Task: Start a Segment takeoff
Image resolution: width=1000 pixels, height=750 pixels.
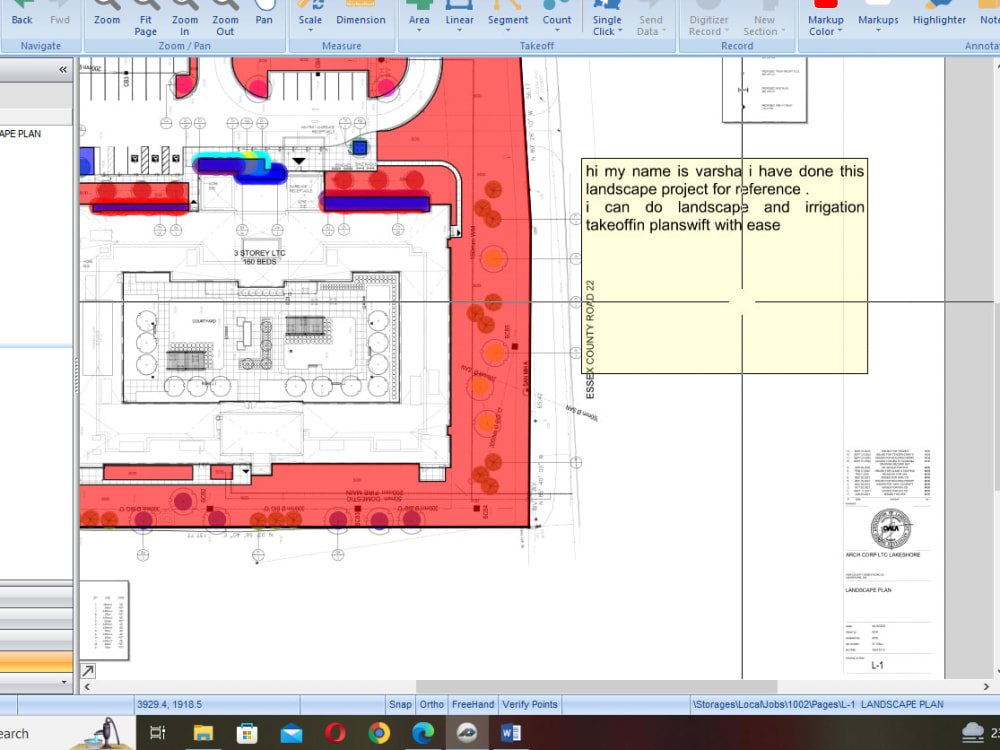Action: (508, 17)
